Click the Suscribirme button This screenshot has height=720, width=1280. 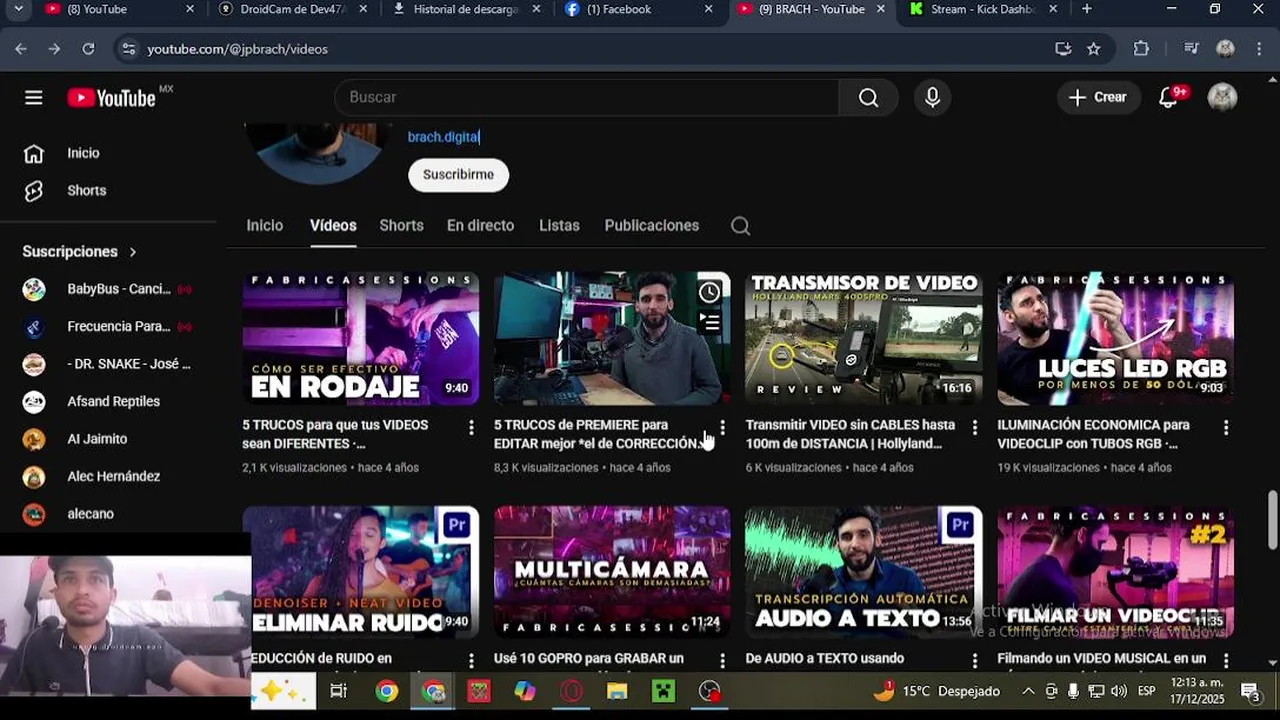click(458, 175)
